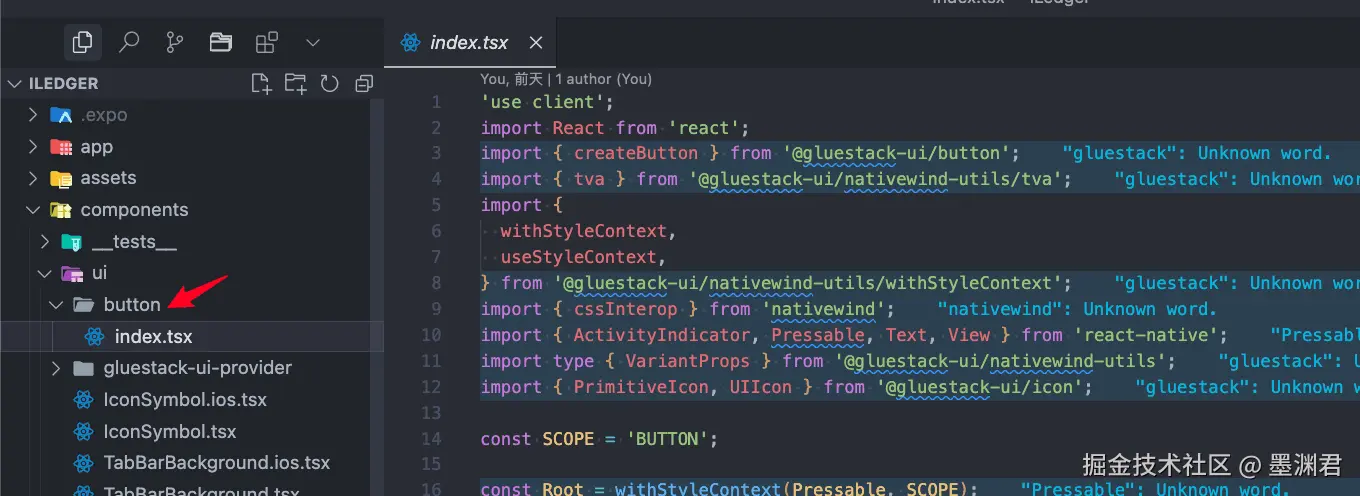Click the PrimitiveIcon identifier on line 12
The width and height of the screenshot is (1360, 496).
[x=640, y=387]
